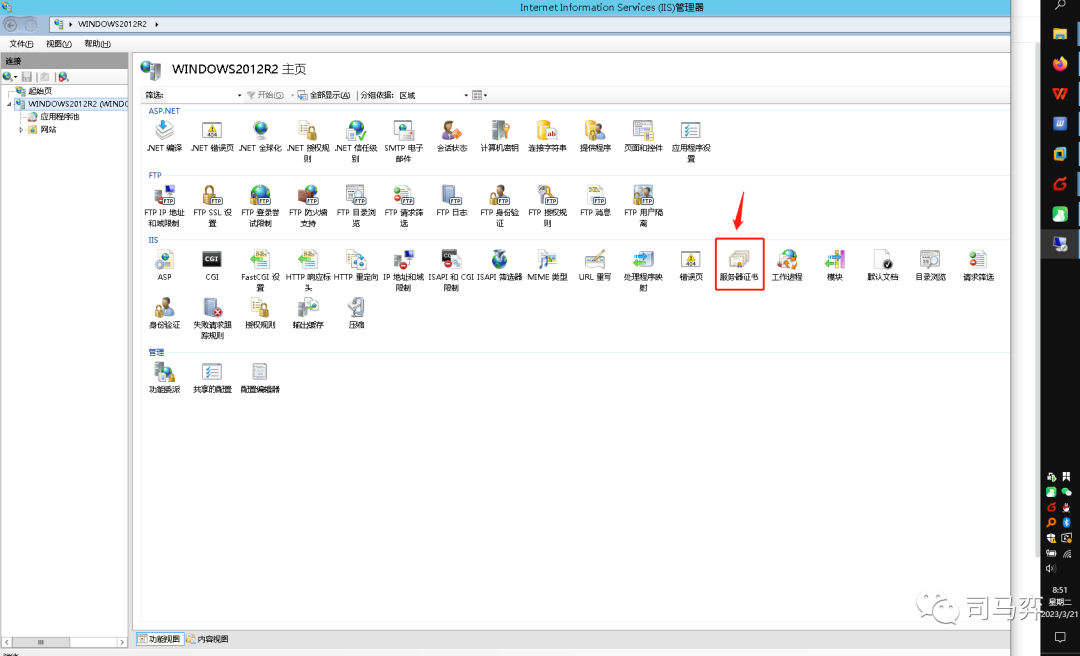Image resolution: width=1080 pixels, height=656 pixels.
Task: Open HTTP 重定向 feature
Action: (x=356, y=265)
